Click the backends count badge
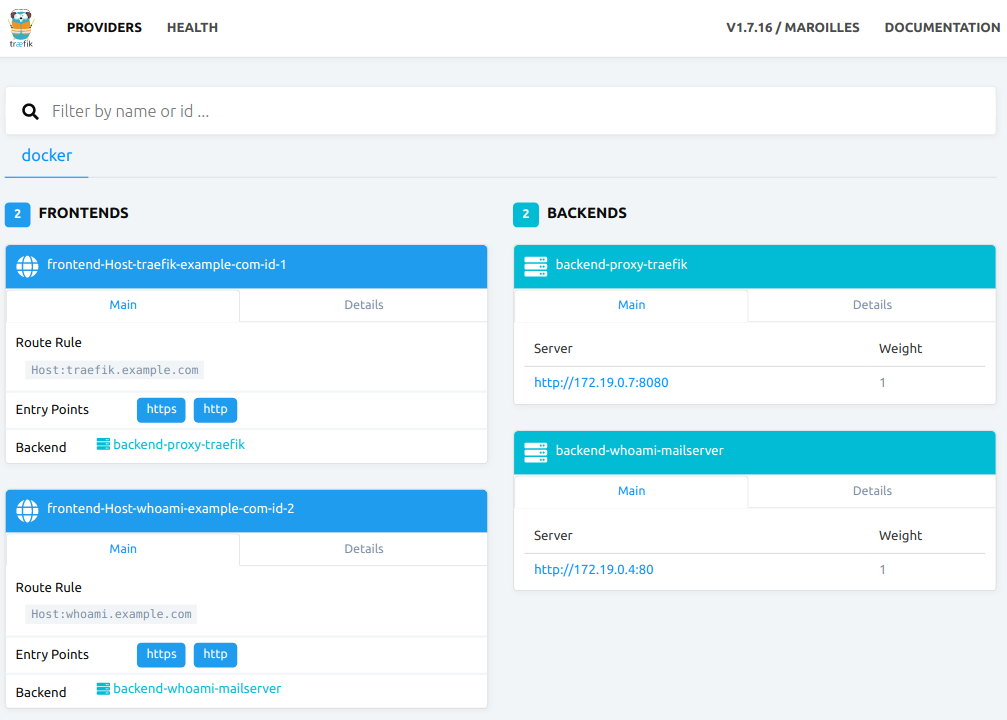Image resolution: width=1007 pixels, height=720 pixels. click(526, 215)
